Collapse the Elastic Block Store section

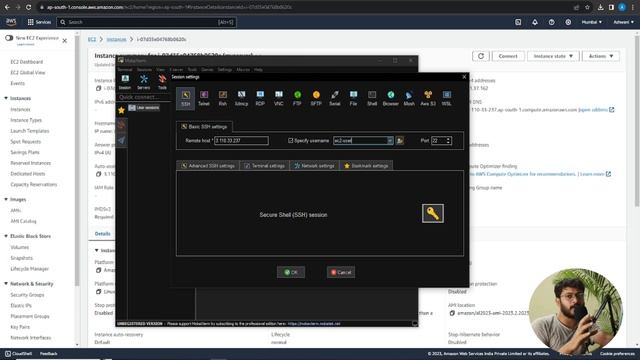click(6, 236)
